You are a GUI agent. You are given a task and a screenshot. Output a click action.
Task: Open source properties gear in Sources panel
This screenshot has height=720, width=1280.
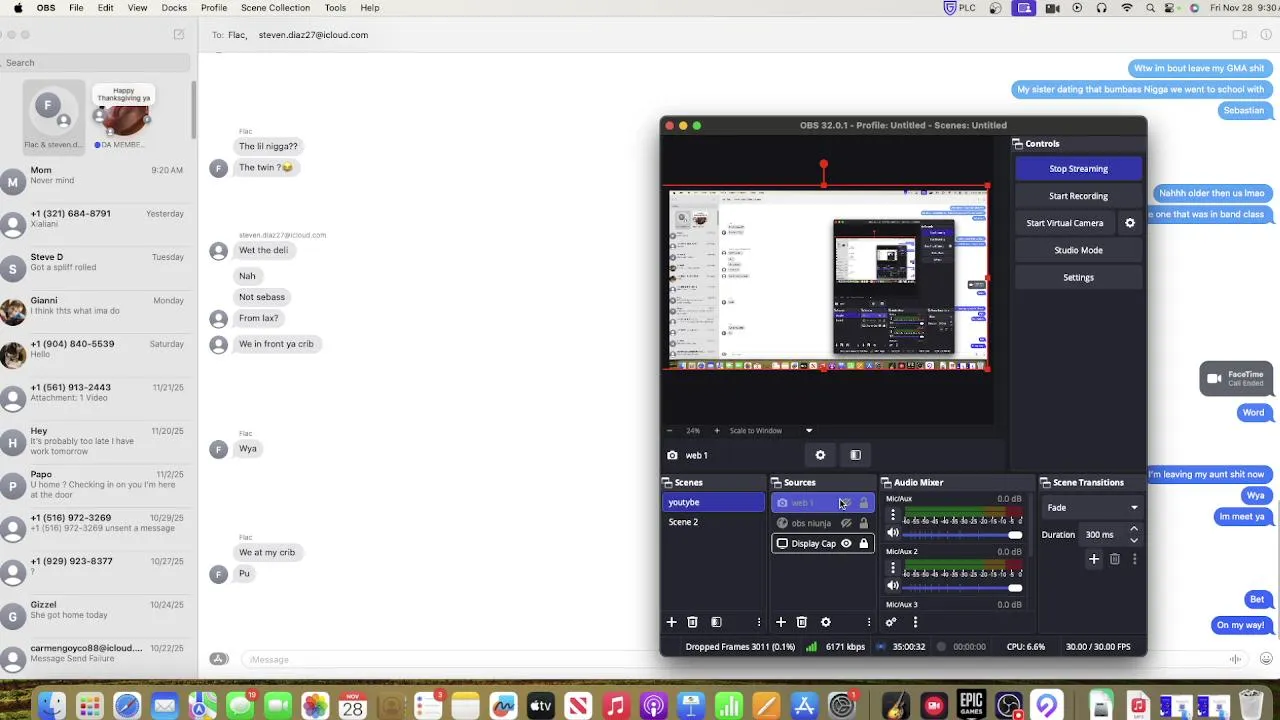[825, 622]
